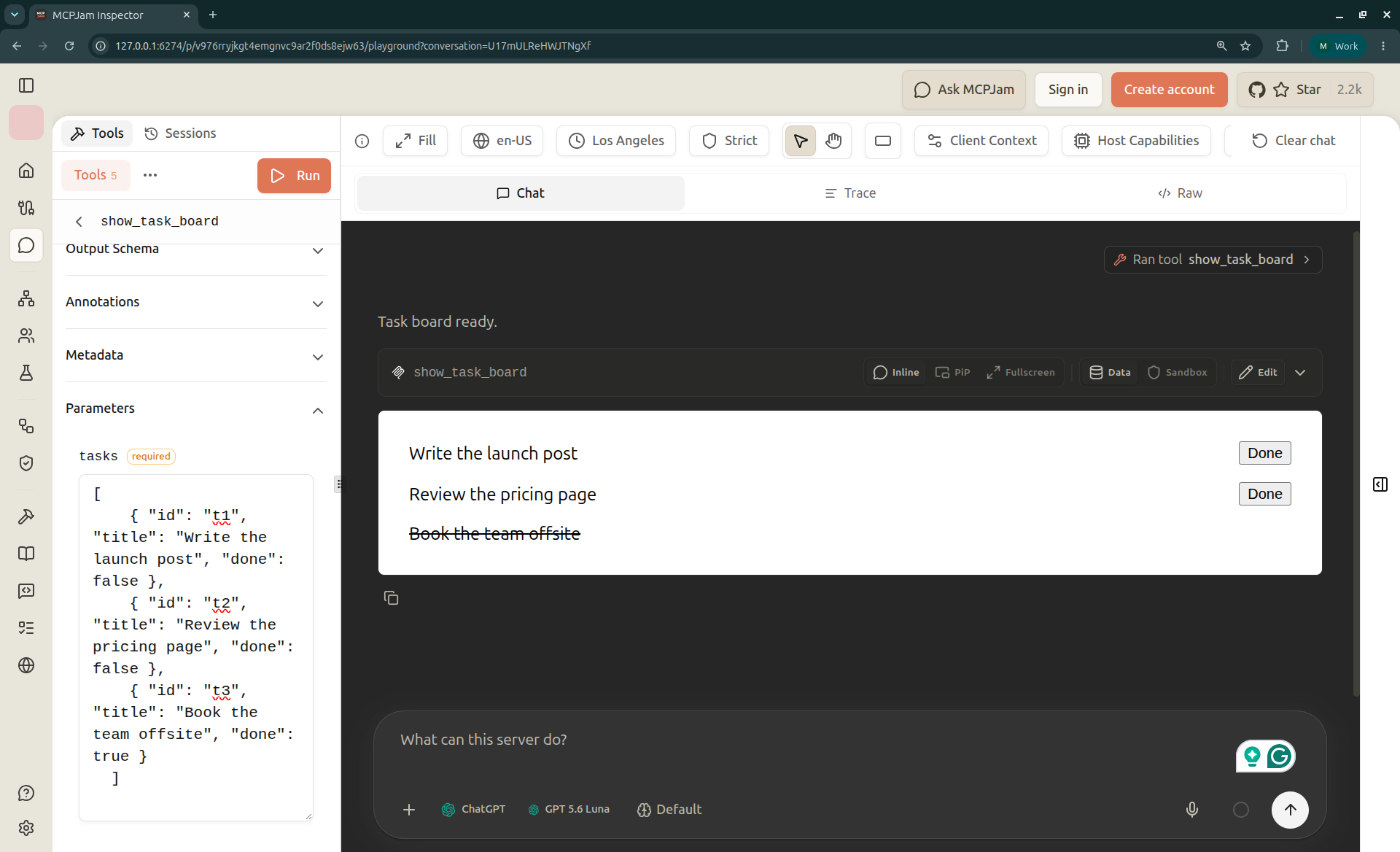Click Clear chat button
This screenshot has height=852, width=1400.
(x=1294, y=141)
